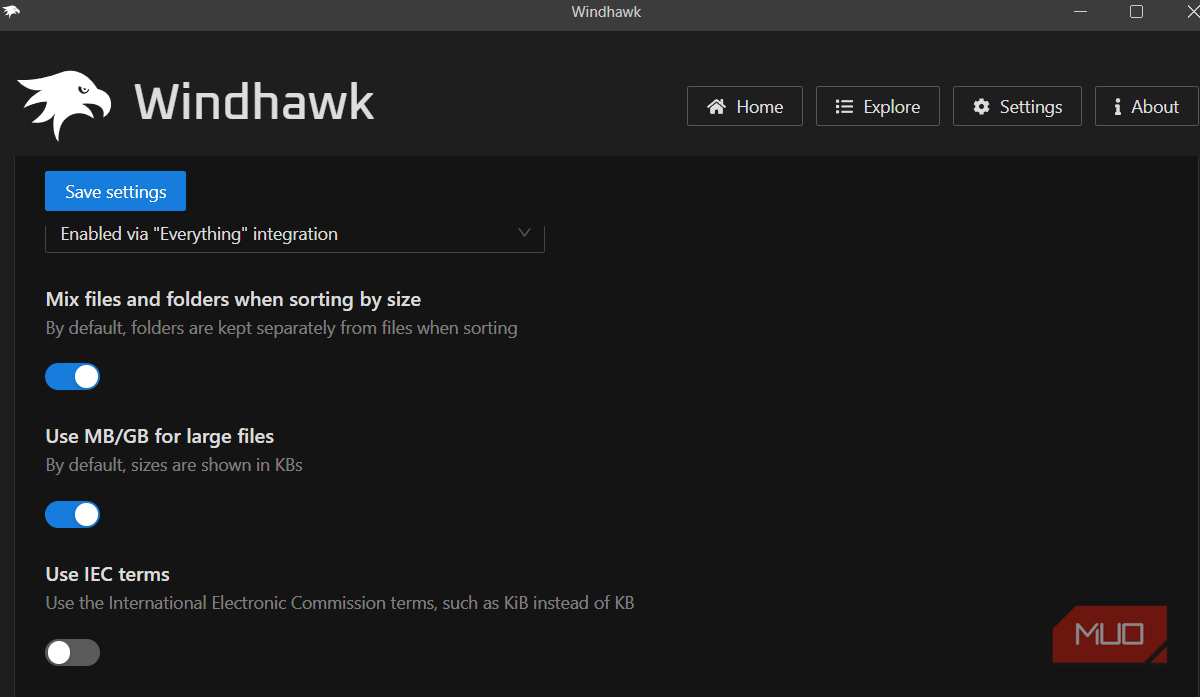Screen dimensions: 1200x697
Task: Click the Save settings button
Action: coord(115,191)
